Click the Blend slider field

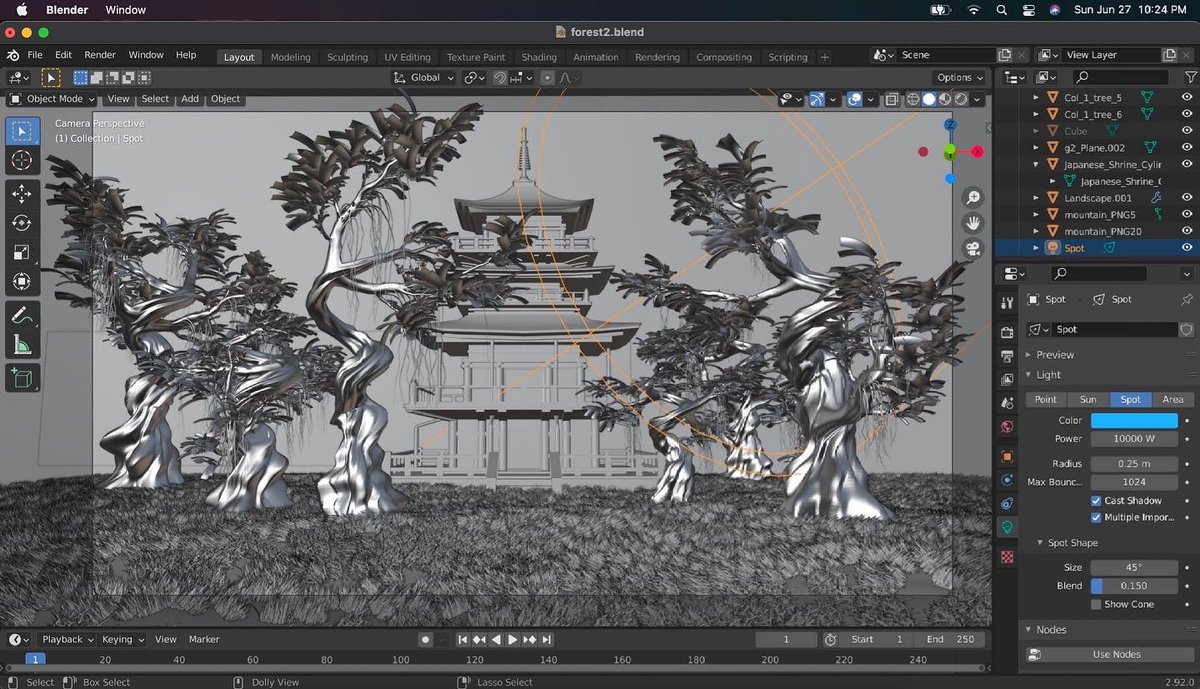coord(1134,586)
